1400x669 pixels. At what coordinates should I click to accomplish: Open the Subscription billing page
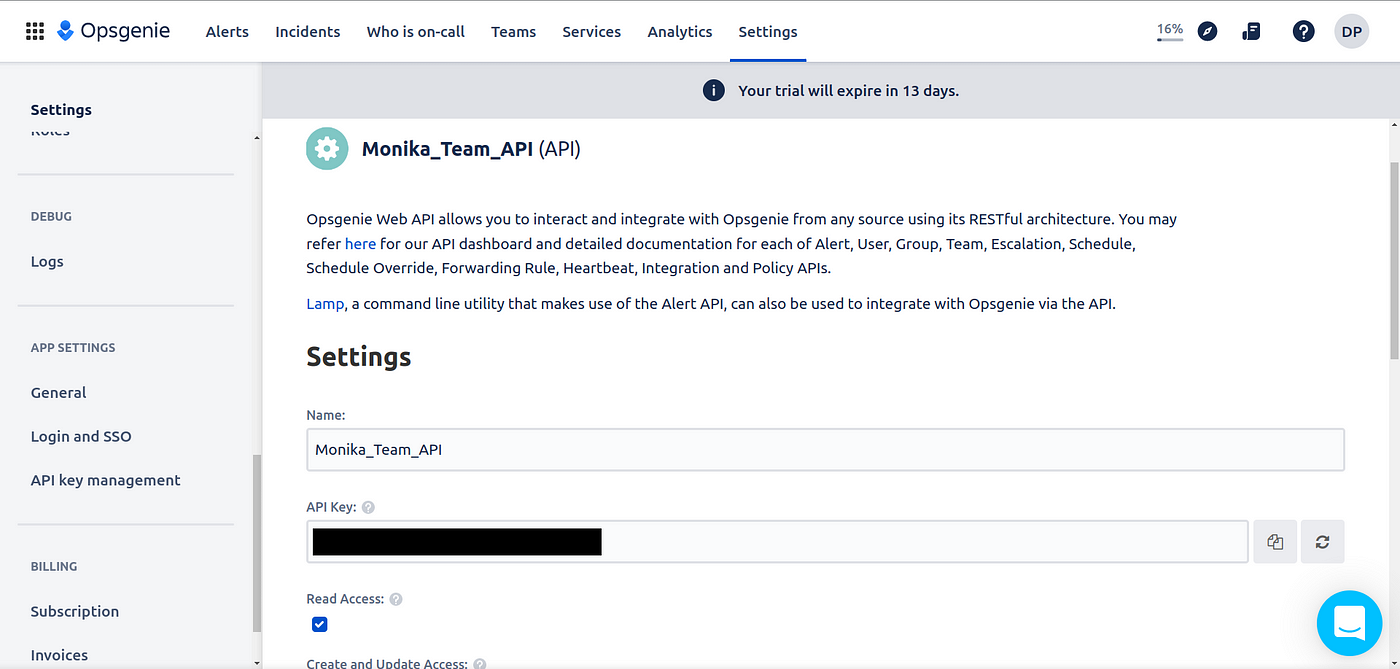[75, 611]
